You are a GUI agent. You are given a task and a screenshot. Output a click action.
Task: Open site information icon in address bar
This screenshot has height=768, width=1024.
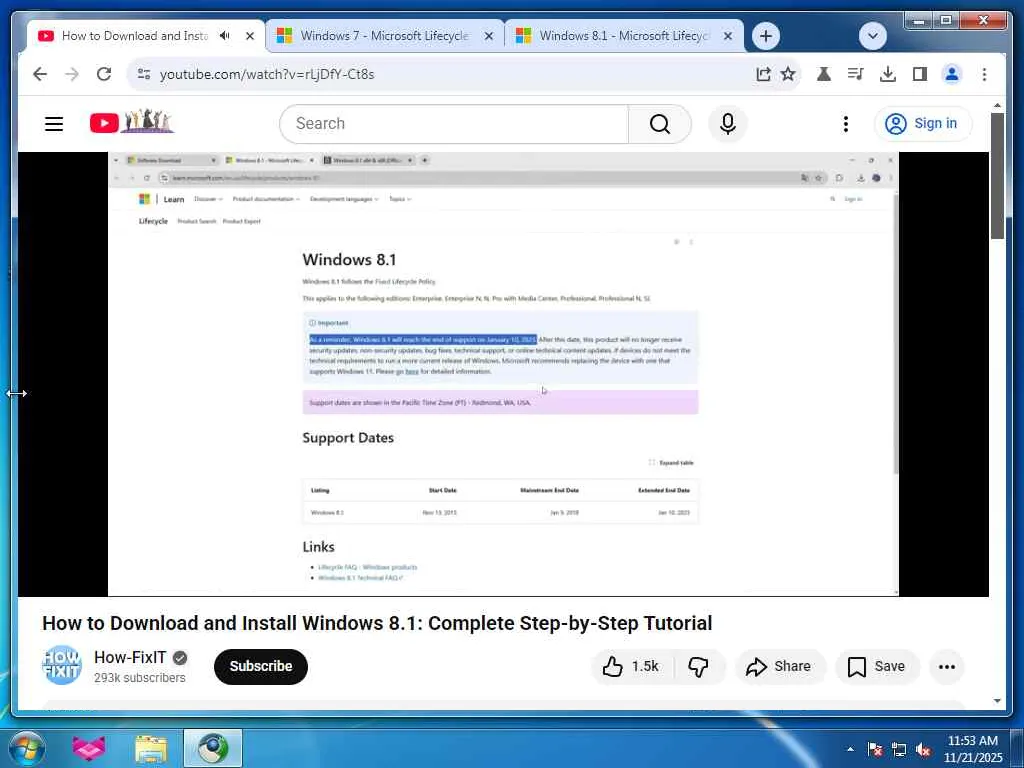(x=144, y=74)
